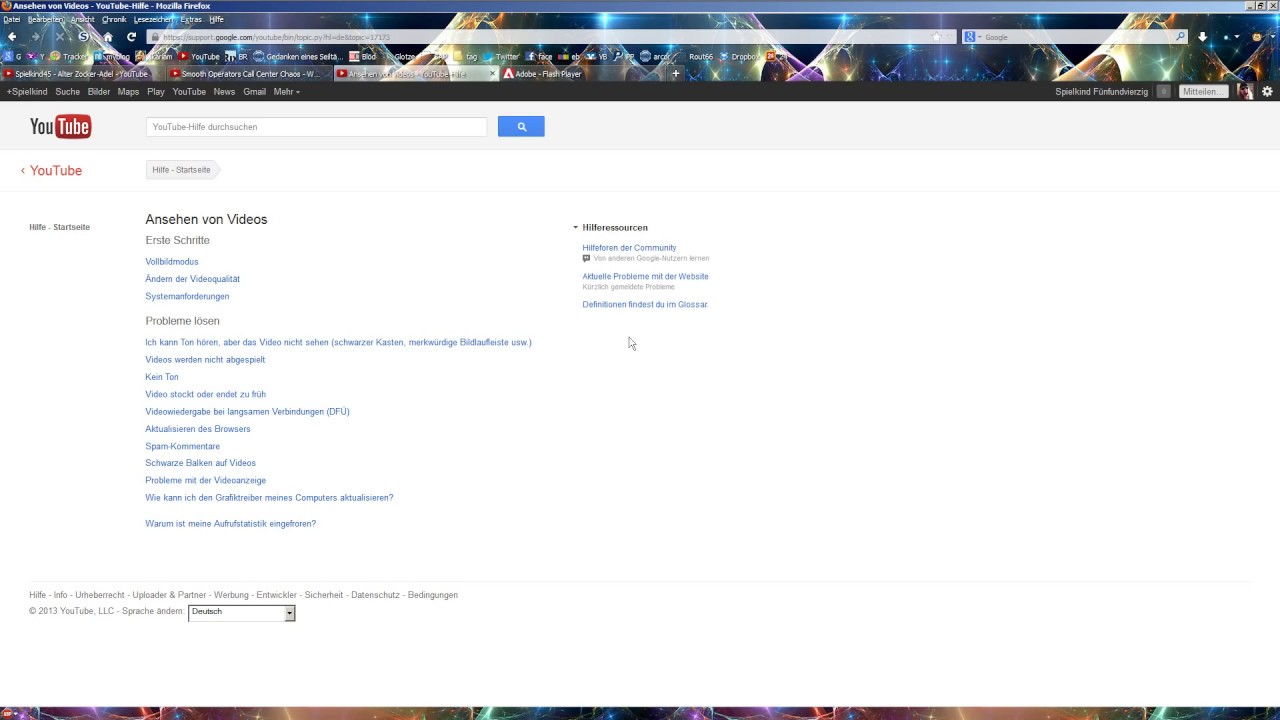Open 'Systemanforderungen' article

tap(187, 296)
